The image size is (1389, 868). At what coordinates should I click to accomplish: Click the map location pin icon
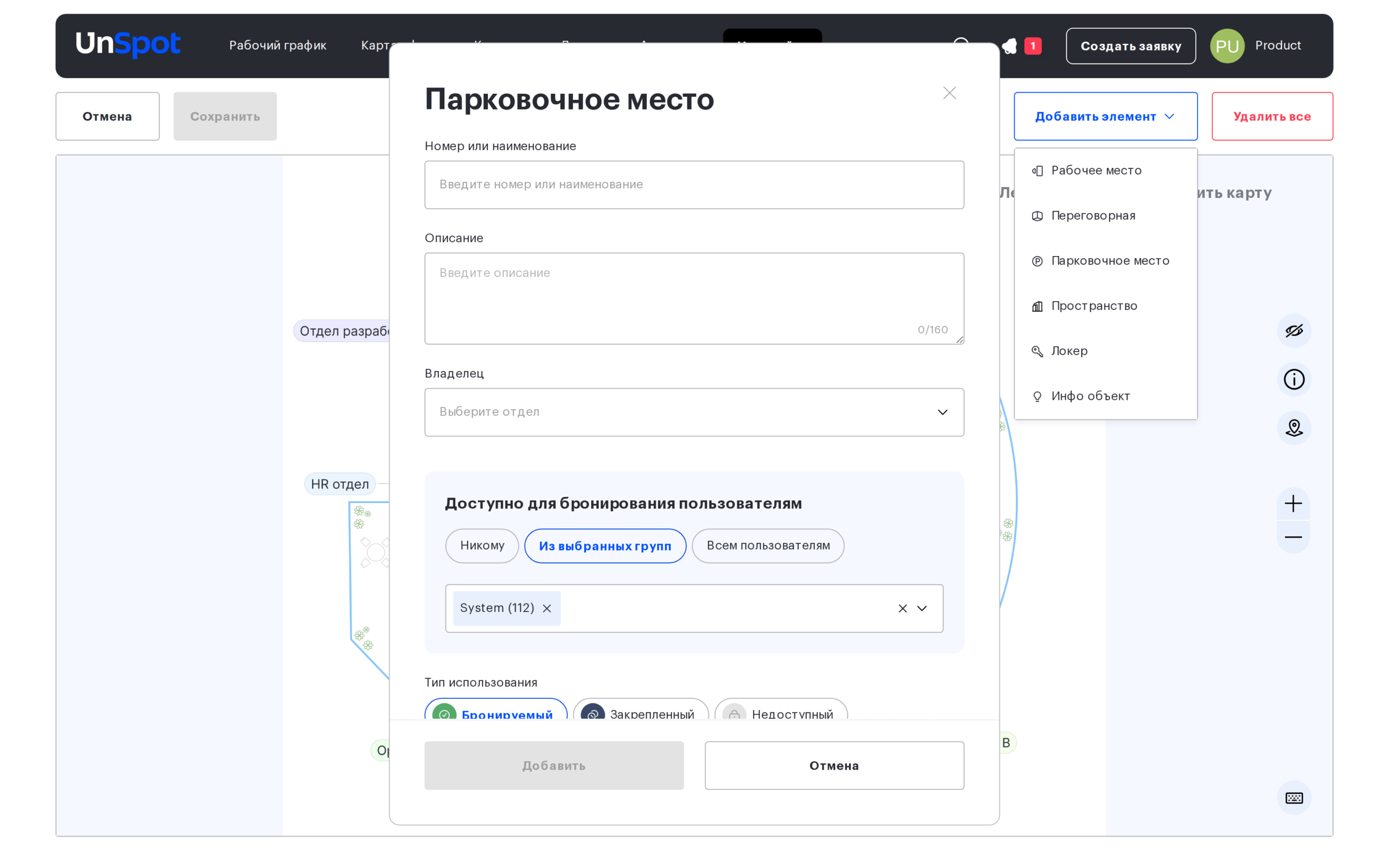(1294, 428)
